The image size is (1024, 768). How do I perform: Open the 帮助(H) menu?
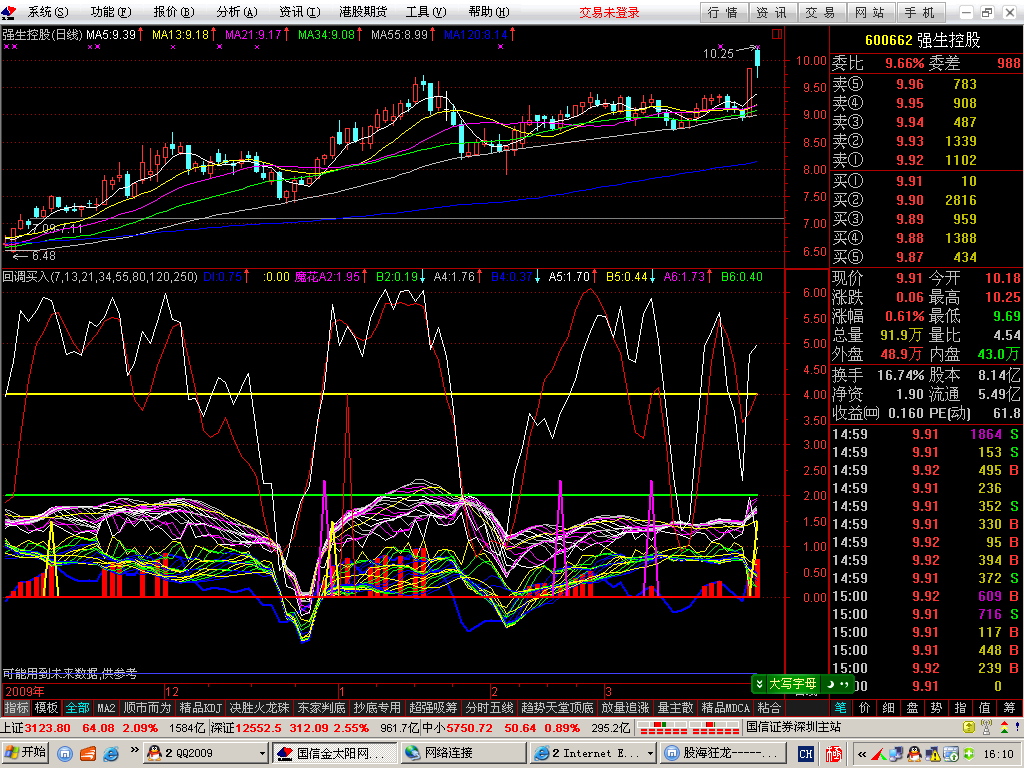488,12
